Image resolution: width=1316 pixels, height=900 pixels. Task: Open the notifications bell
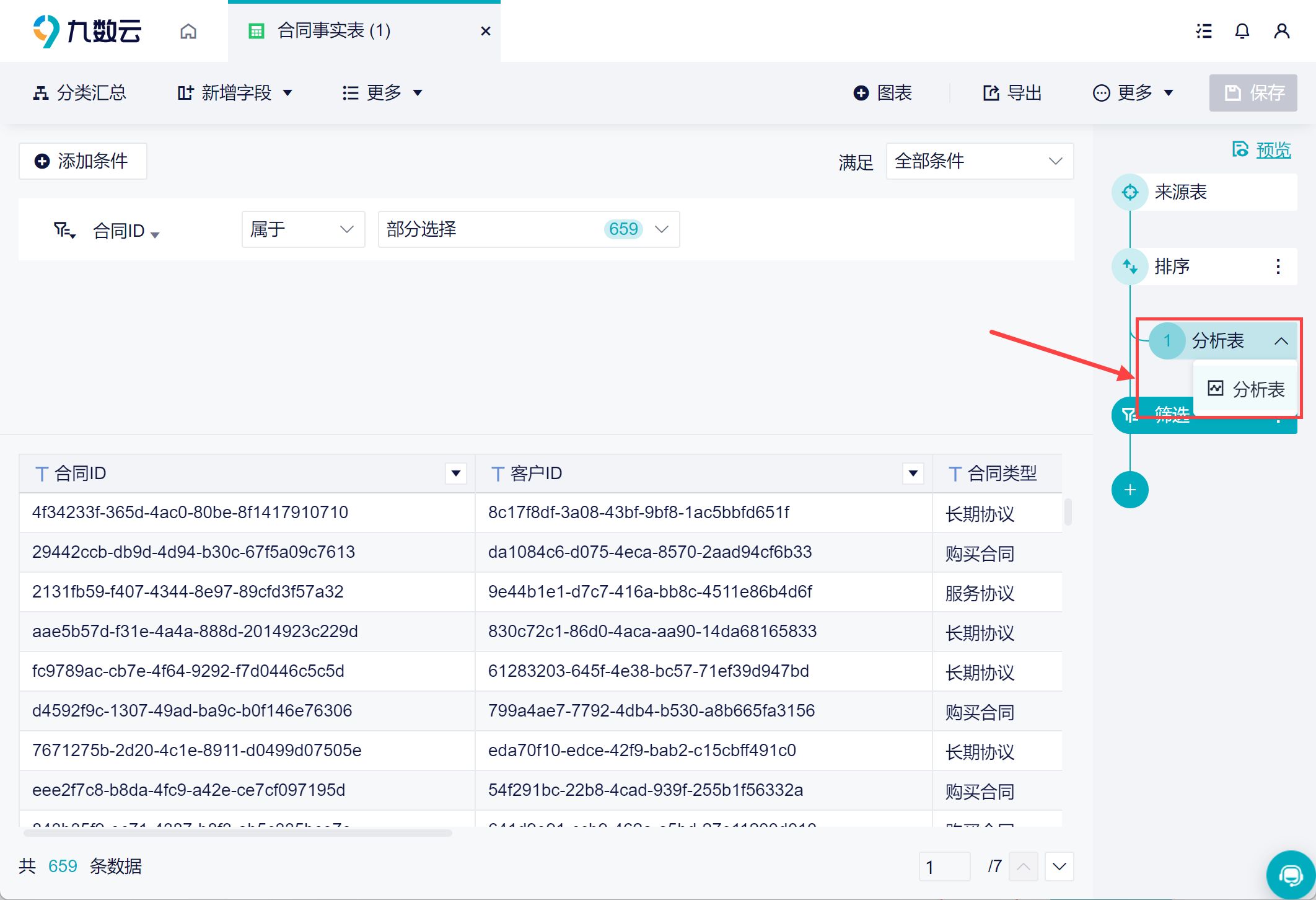point(1242,31)
